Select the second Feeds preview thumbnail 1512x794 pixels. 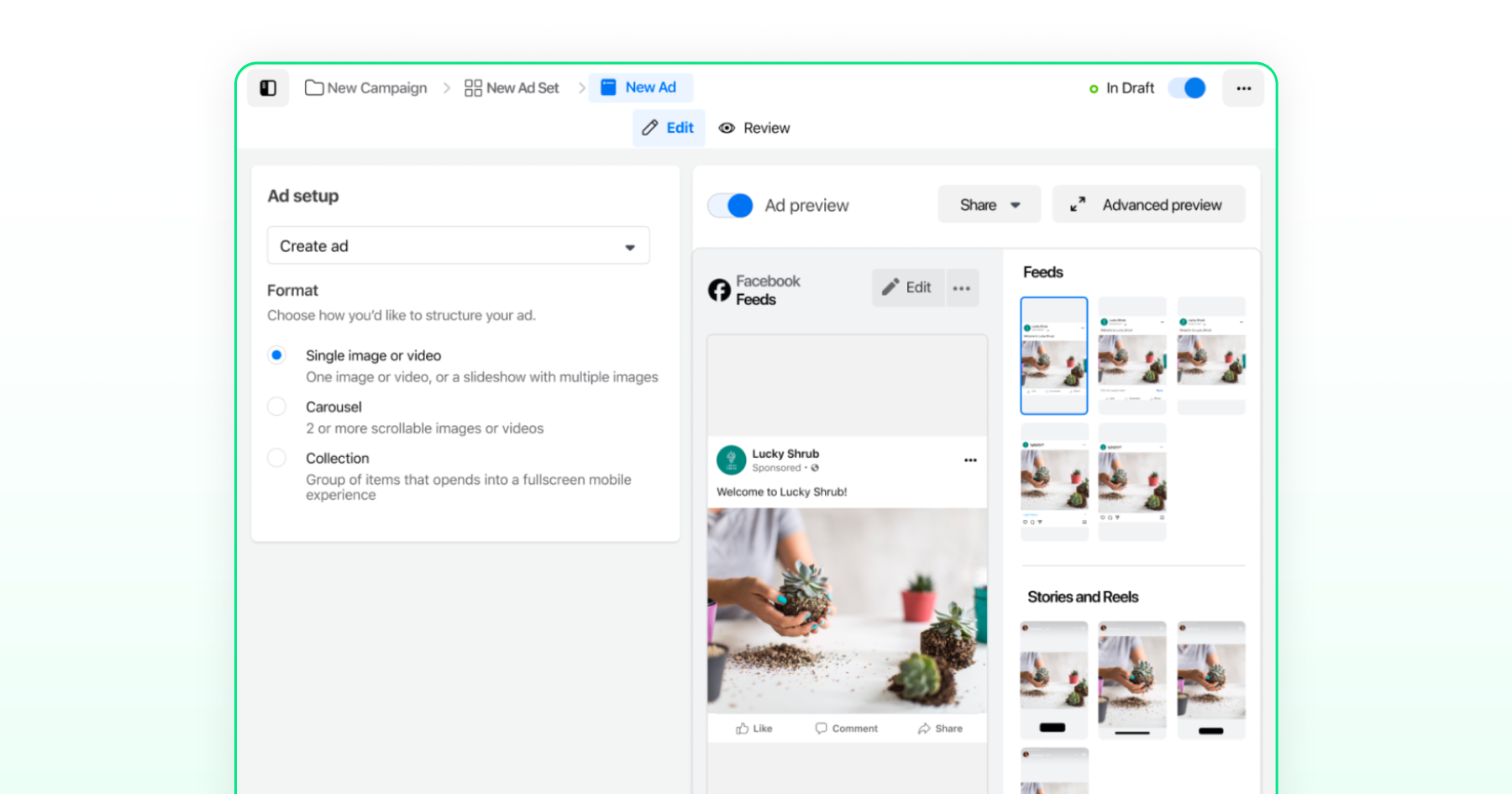click(x=1132, y=355)
